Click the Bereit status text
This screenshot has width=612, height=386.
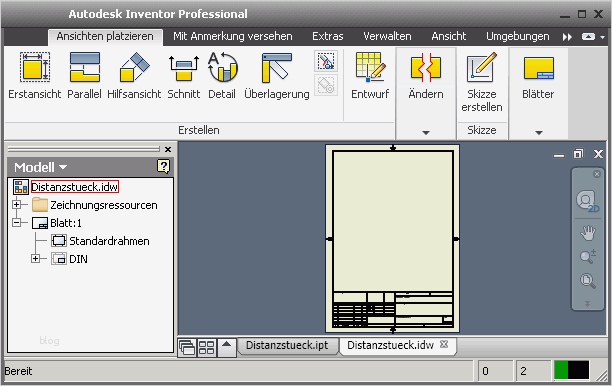pos(18,371)
